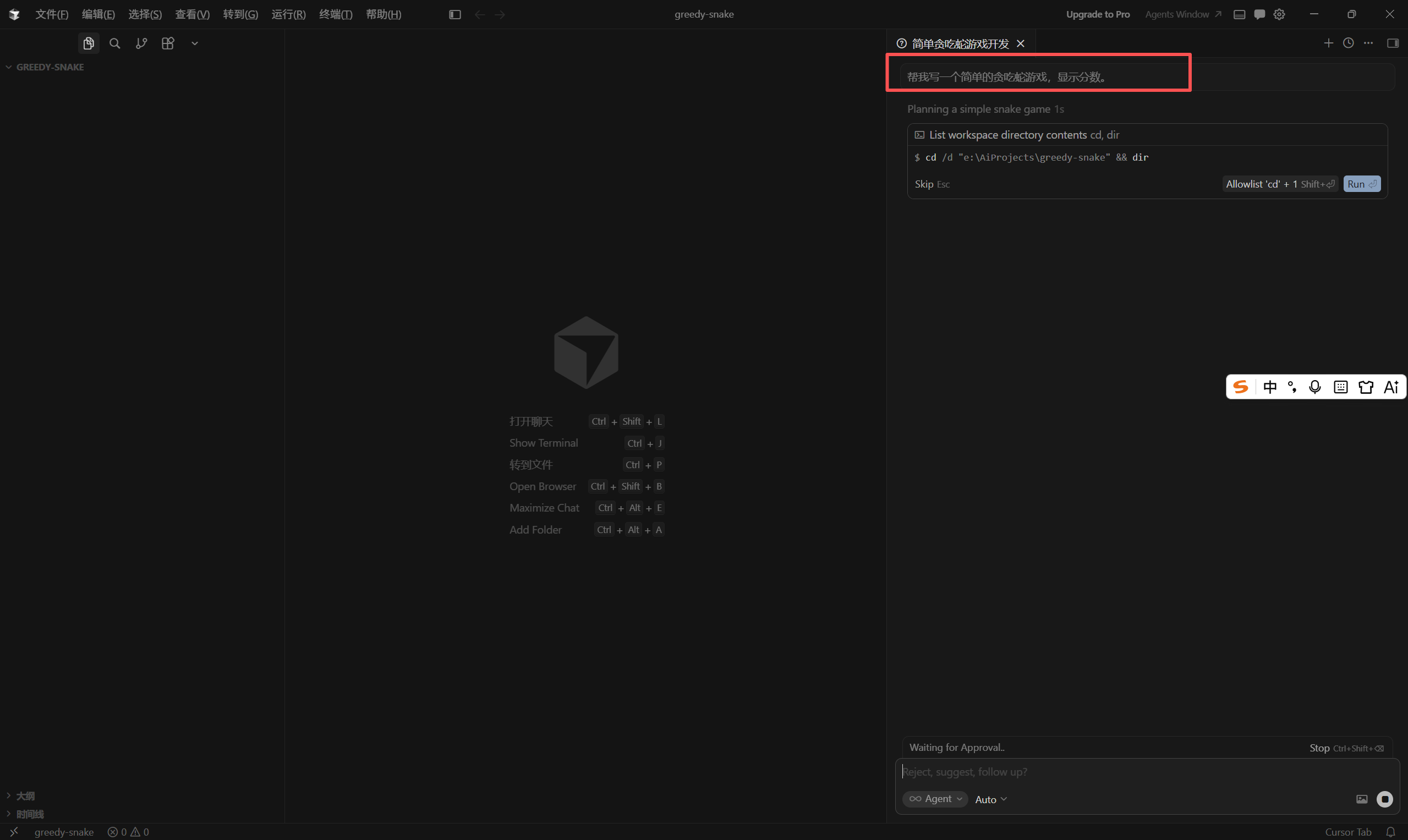The width and height of the screenshot is (1408, 840).
Task: Expand Planning a simple snake game step
Action: (x=985, y=109)
